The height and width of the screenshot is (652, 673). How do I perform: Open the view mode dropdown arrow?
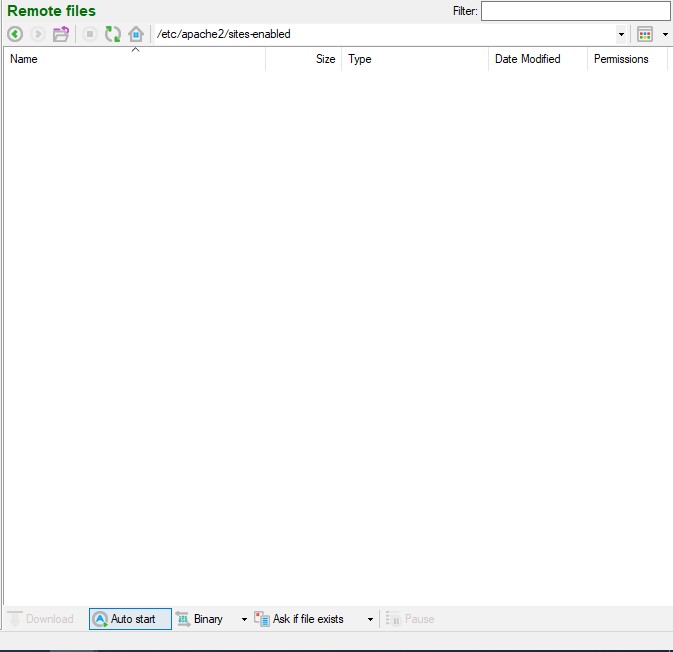(665, 34)
